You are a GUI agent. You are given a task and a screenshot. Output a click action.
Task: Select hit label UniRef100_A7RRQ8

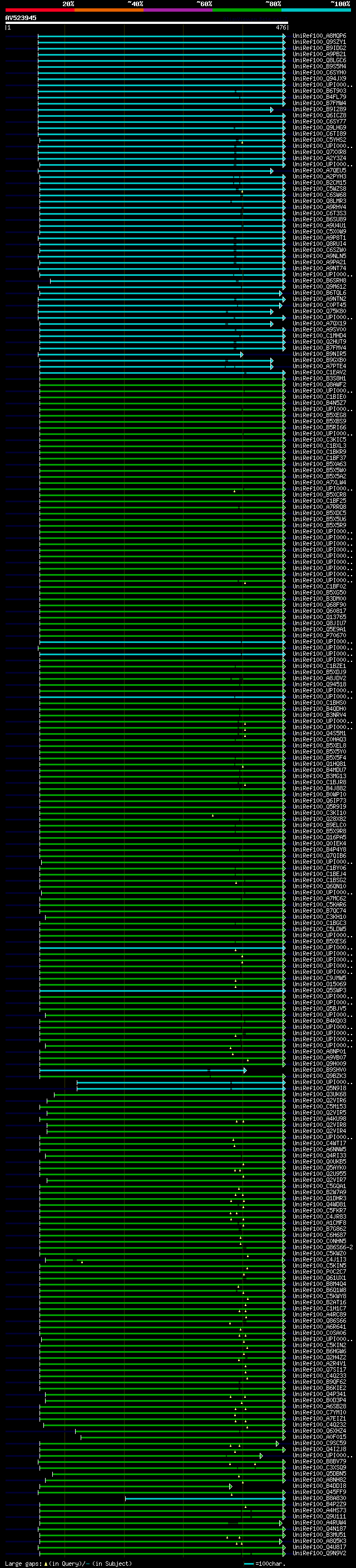pos(319,507)
